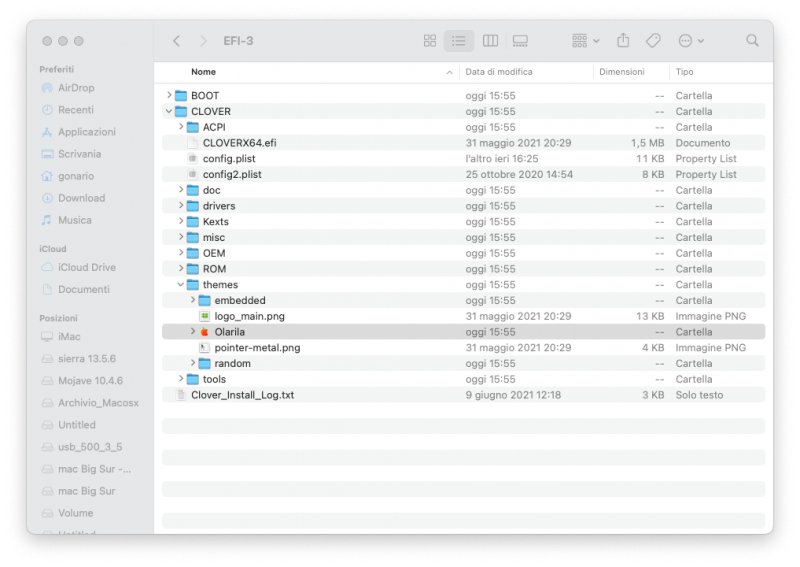Select the sierra 13.5.6 volume
The image size is (800, 567).
[x=87, y=358]
